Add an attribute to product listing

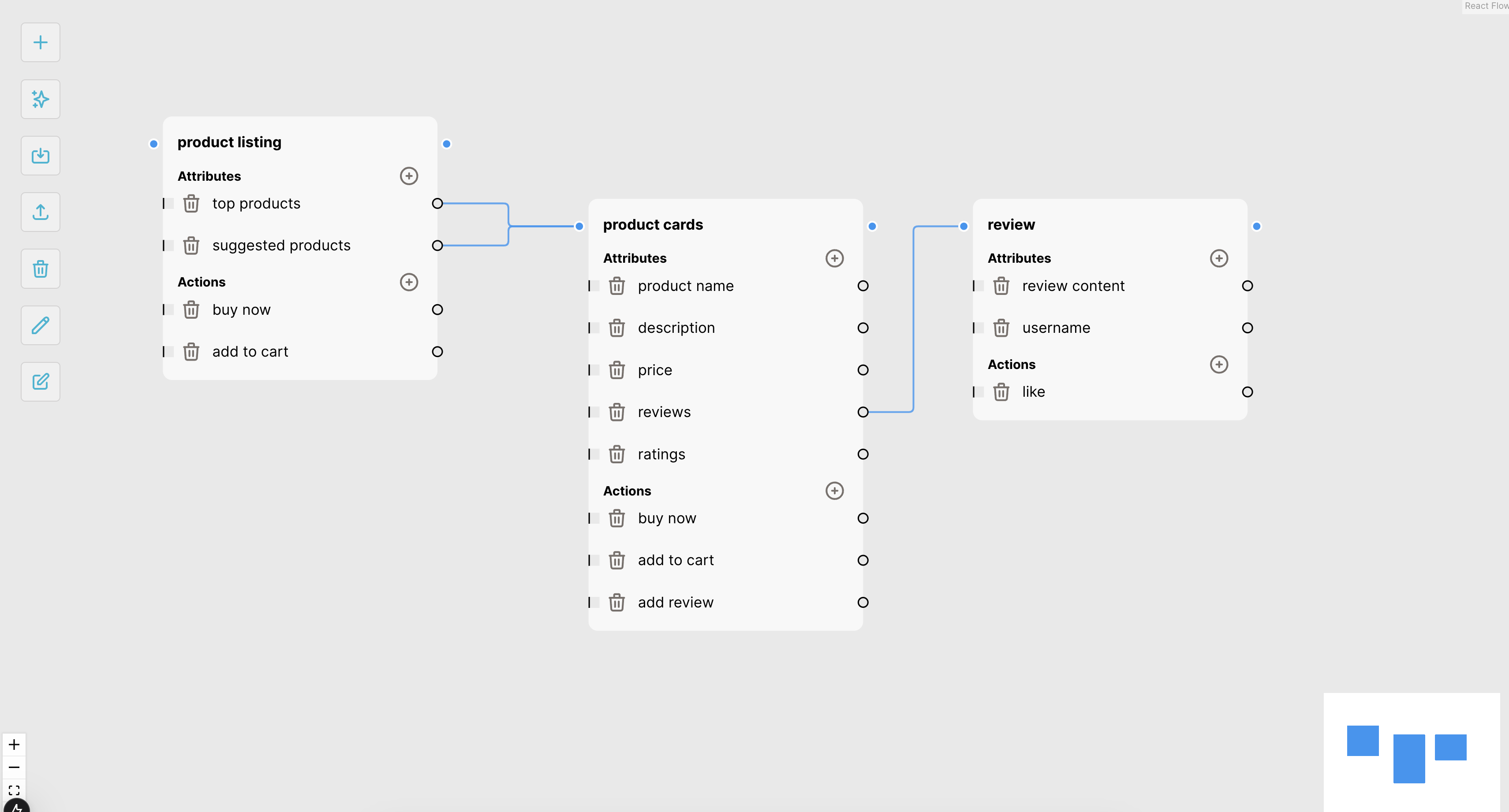(408, 175)
